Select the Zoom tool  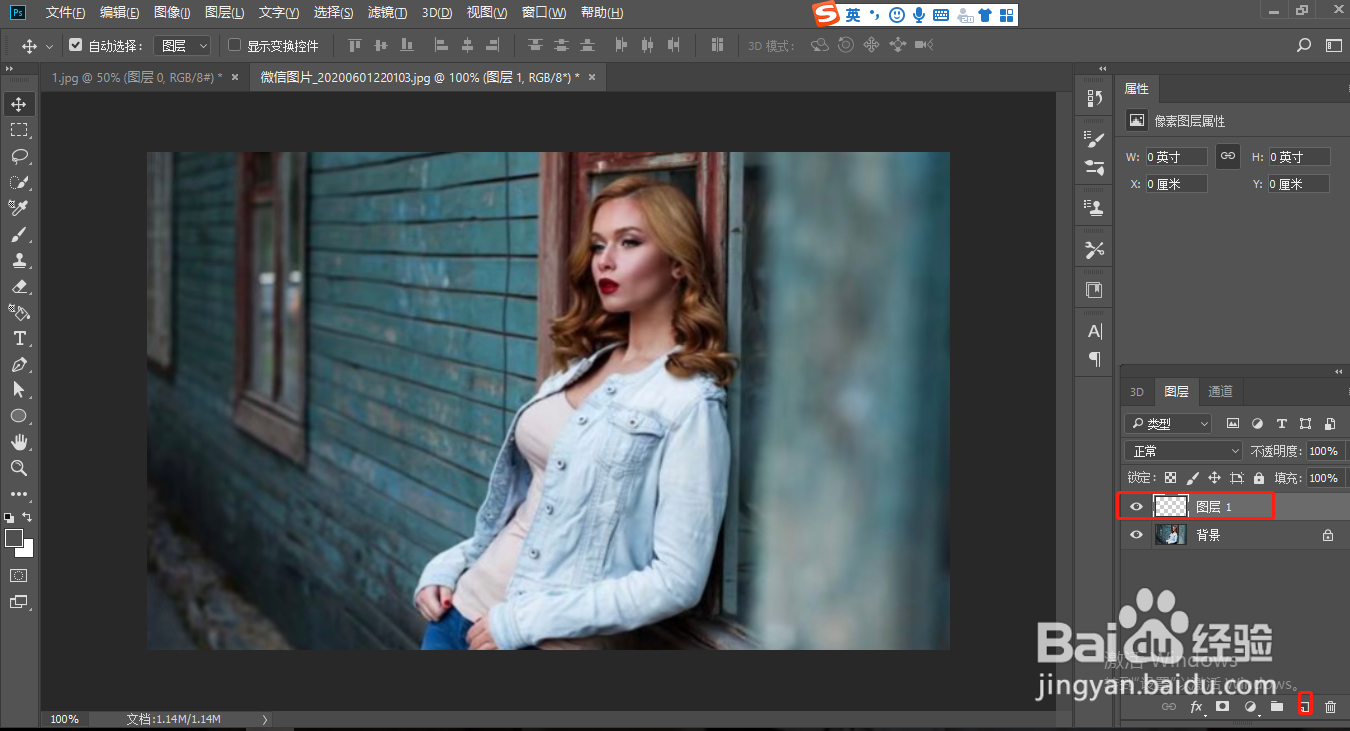(19, 468)
